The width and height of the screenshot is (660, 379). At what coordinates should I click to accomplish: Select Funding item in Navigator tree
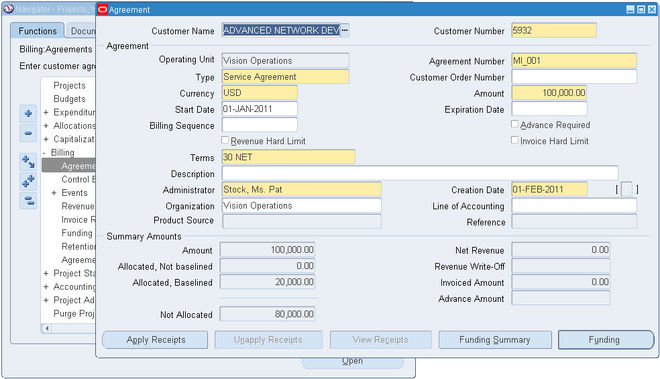click(x=77, y=233)
